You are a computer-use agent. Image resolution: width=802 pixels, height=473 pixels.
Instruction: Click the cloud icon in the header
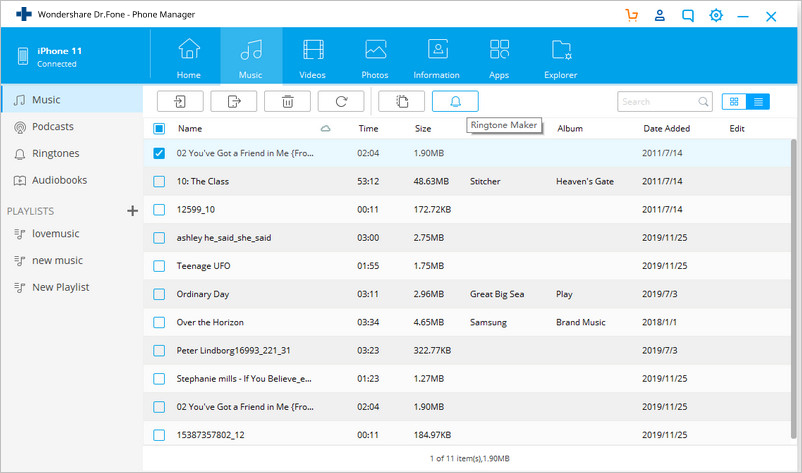[325, 129]
